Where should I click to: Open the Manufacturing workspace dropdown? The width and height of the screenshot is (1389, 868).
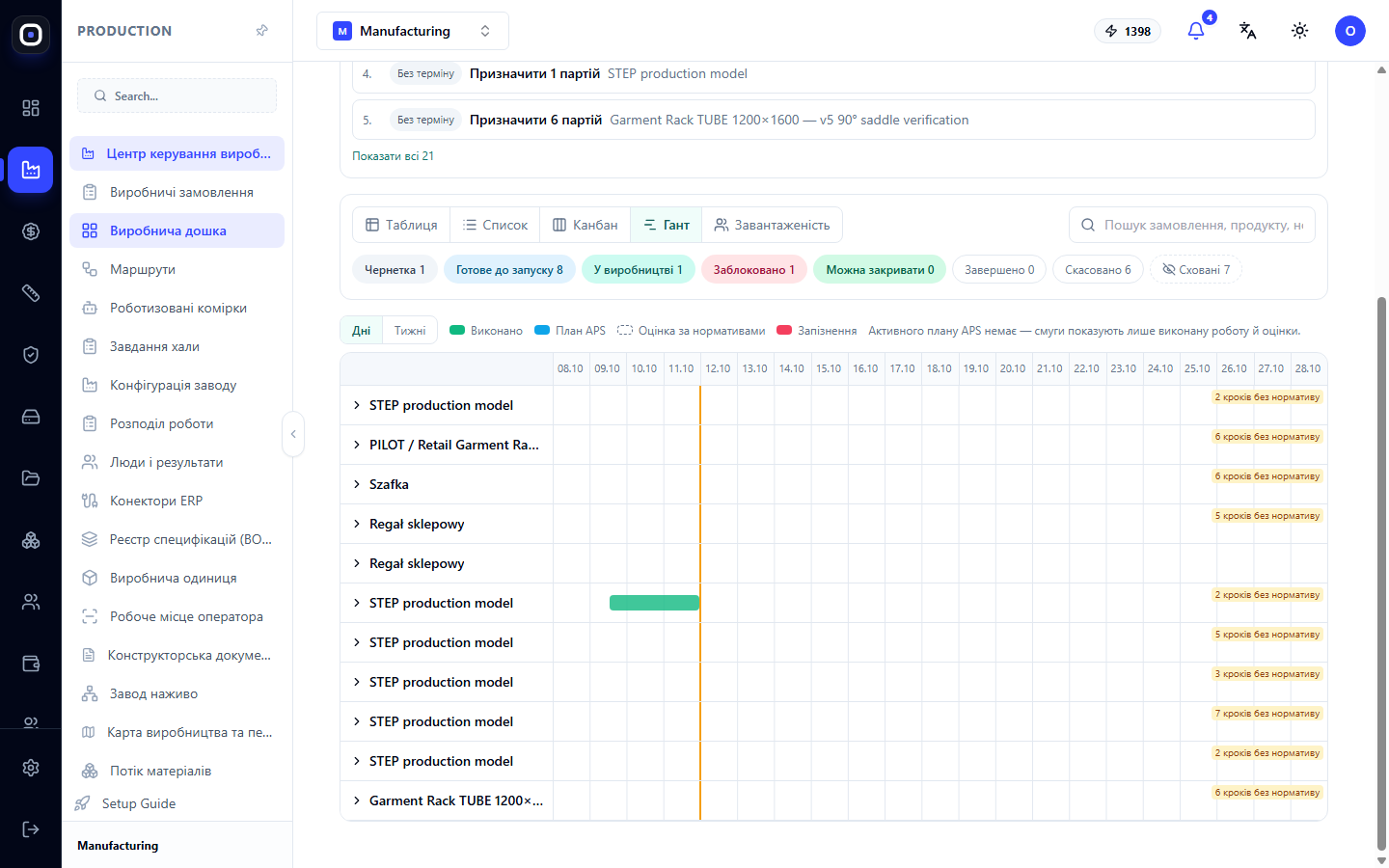(x=412, y=31)
